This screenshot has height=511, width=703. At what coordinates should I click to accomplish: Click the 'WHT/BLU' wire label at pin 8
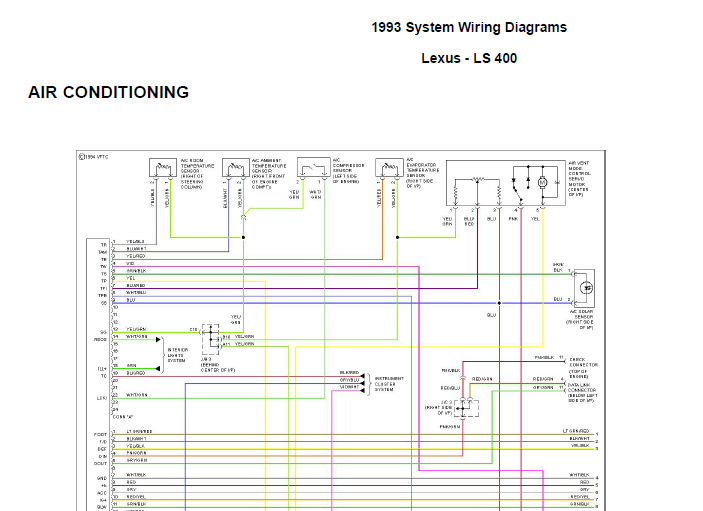tap(136, 292)
